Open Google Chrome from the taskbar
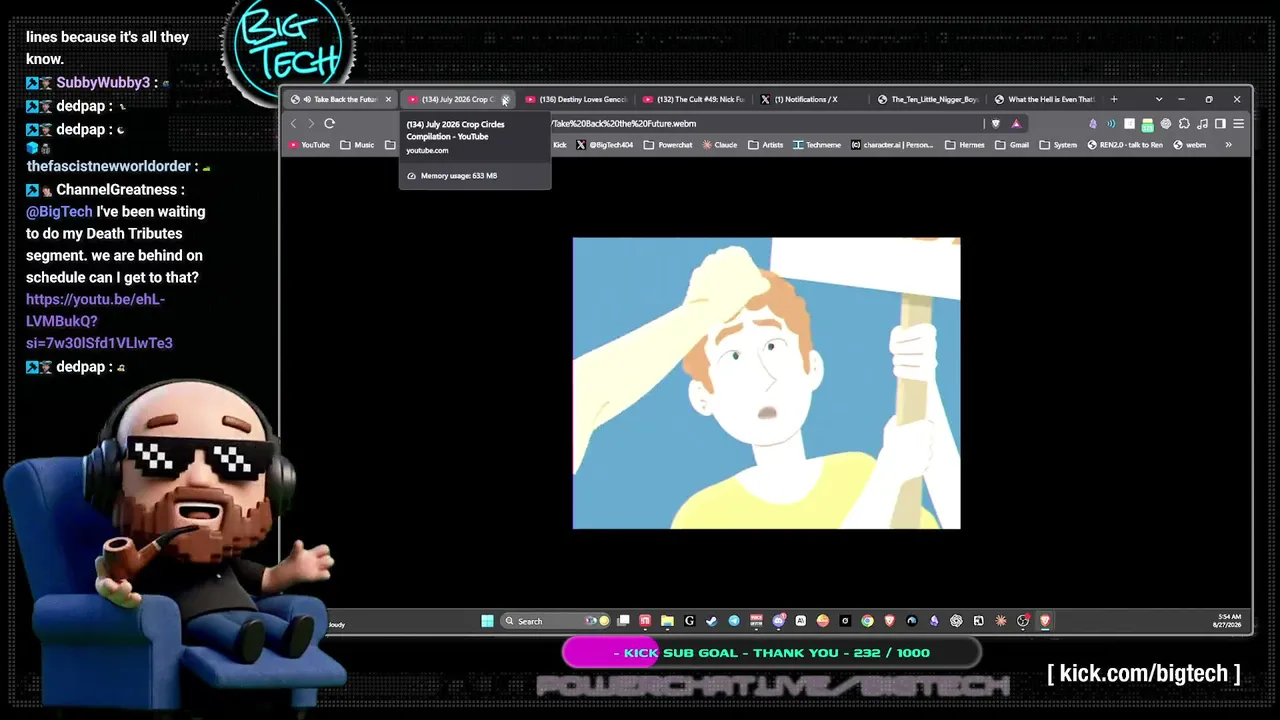 pos(867,621)
